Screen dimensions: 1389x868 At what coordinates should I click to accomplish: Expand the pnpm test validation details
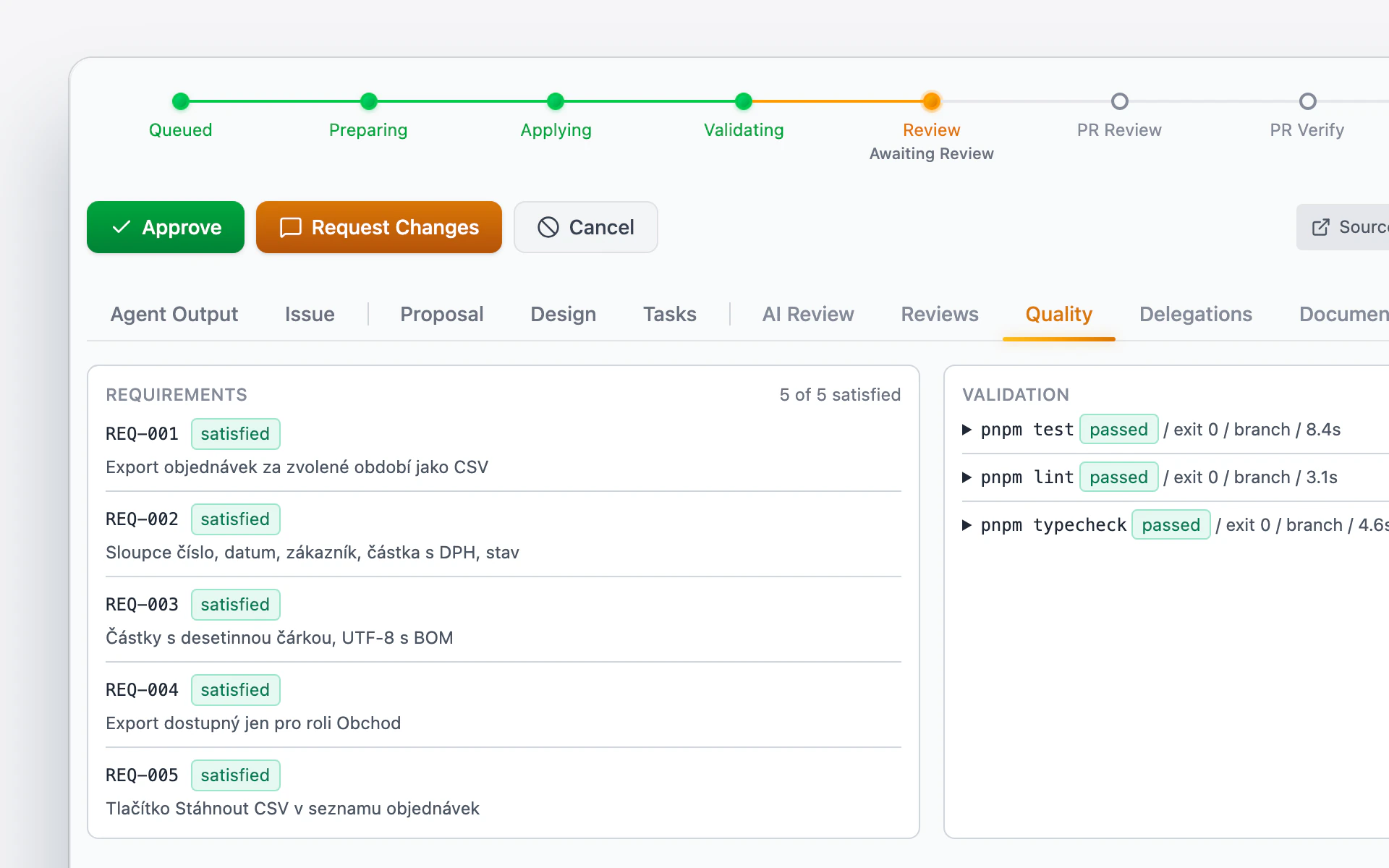coord(967,430)
